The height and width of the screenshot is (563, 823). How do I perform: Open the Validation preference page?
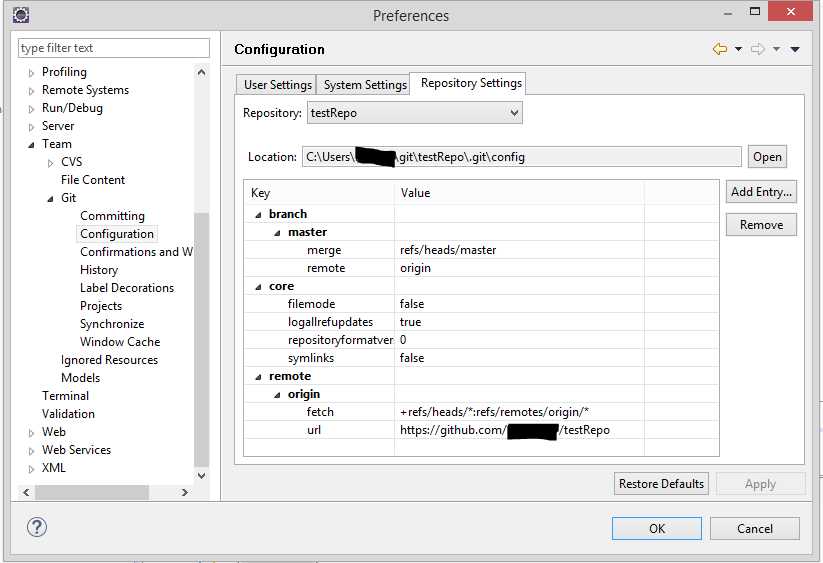coord(68,414)
